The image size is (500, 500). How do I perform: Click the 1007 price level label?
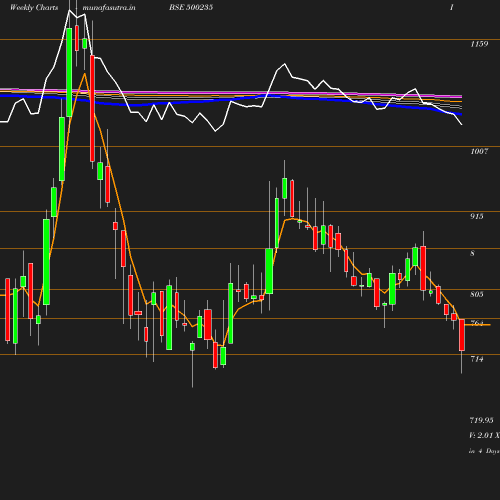pos(479,151)
